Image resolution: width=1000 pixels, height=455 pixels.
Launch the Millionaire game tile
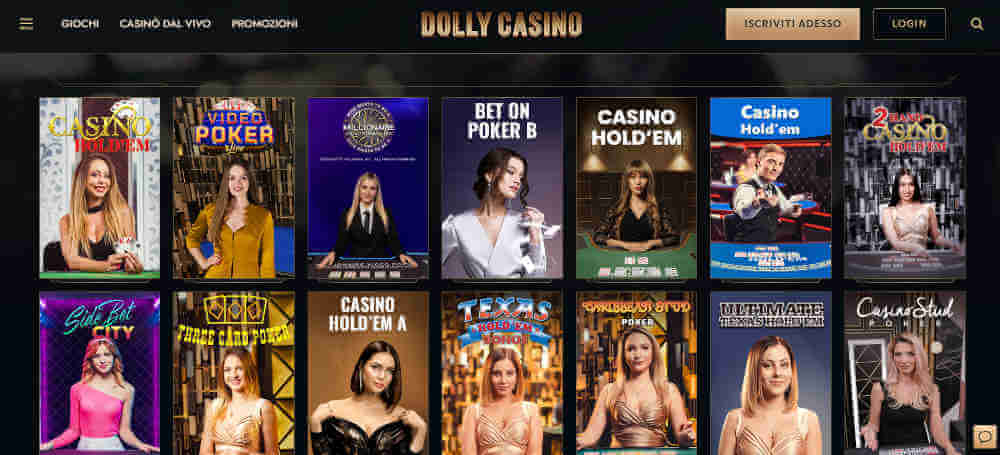[368, 188]
